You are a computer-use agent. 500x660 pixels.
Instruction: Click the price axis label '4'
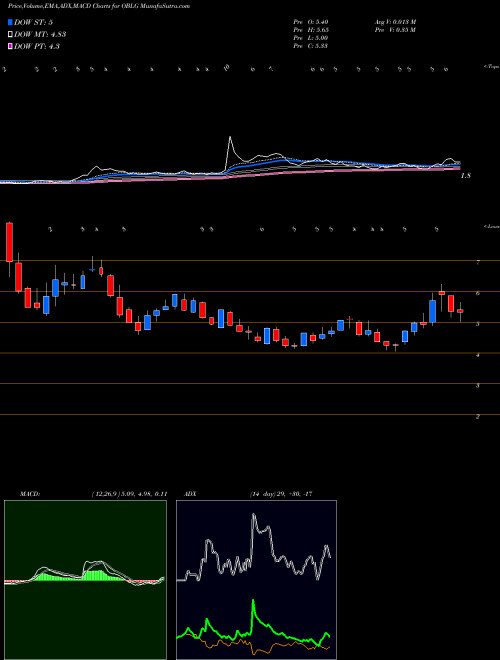point(478,355)
